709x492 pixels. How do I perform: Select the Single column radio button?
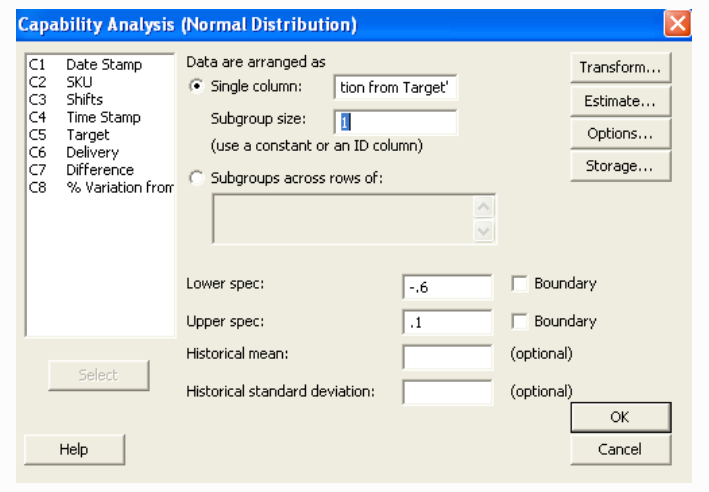tap(196, 87)
